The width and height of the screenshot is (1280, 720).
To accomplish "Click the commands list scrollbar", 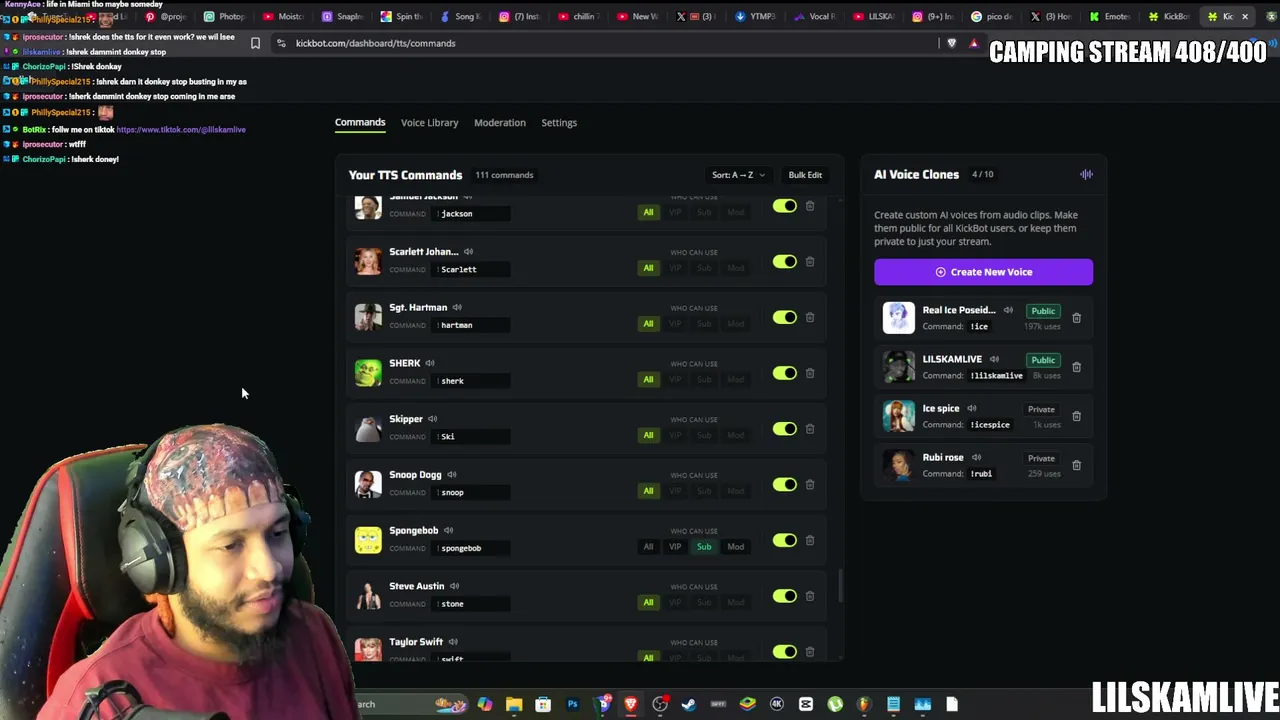I will (x=841, y=585).
